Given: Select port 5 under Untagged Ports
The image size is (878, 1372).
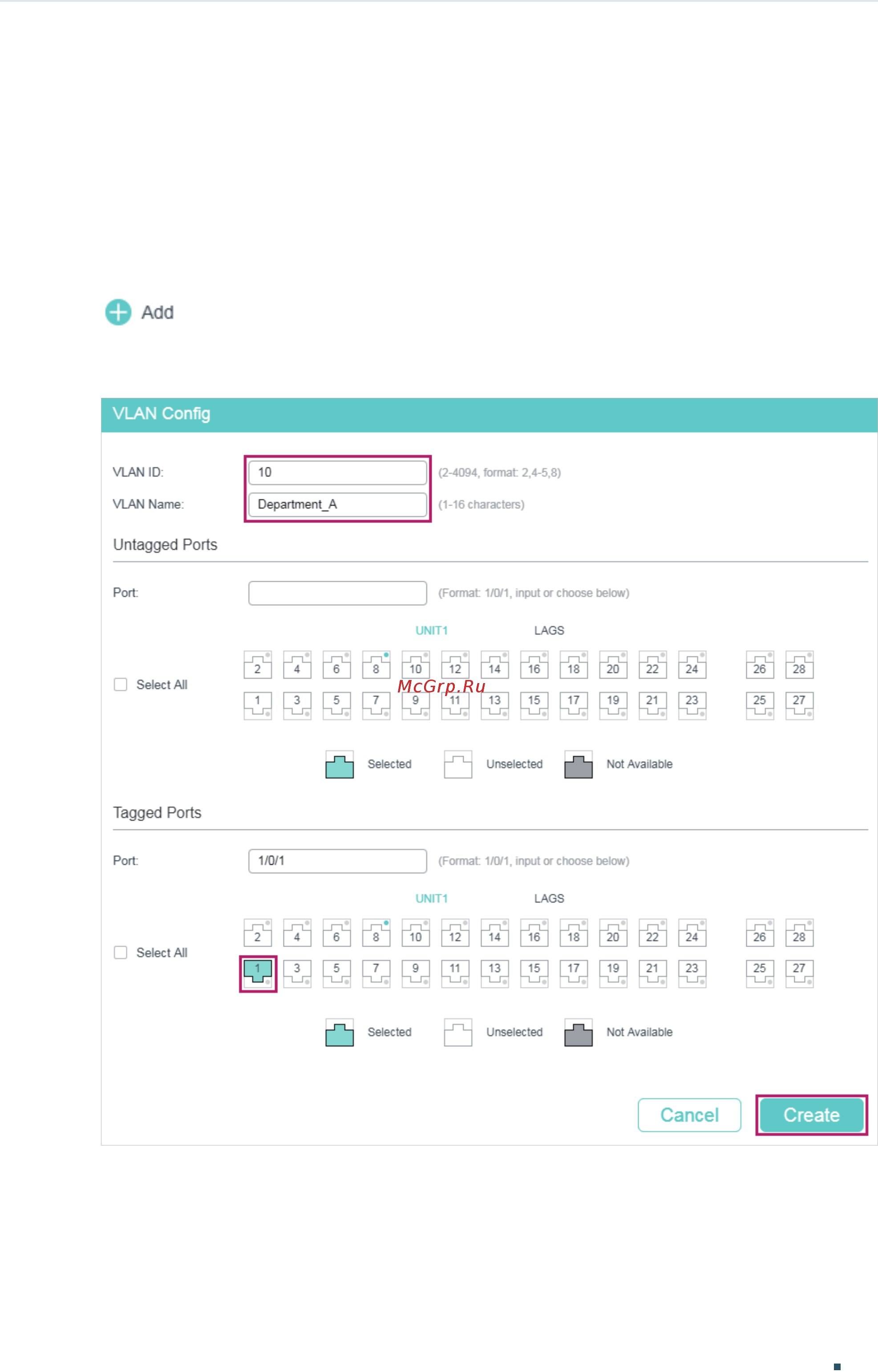Looking at the screenshot, I should click(x=337, y=706).
